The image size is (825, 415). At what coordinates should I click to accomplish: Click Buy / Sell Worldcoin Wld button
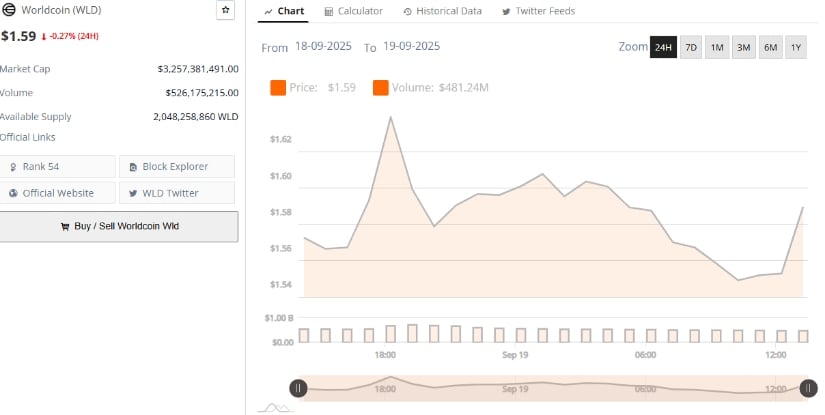119,227
